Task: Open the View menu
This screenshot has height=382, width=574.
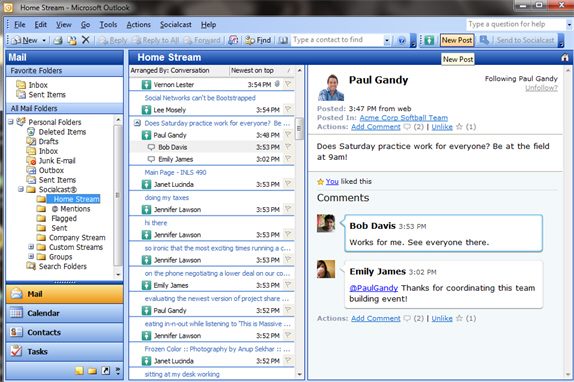Action: [x=64, y=25]
